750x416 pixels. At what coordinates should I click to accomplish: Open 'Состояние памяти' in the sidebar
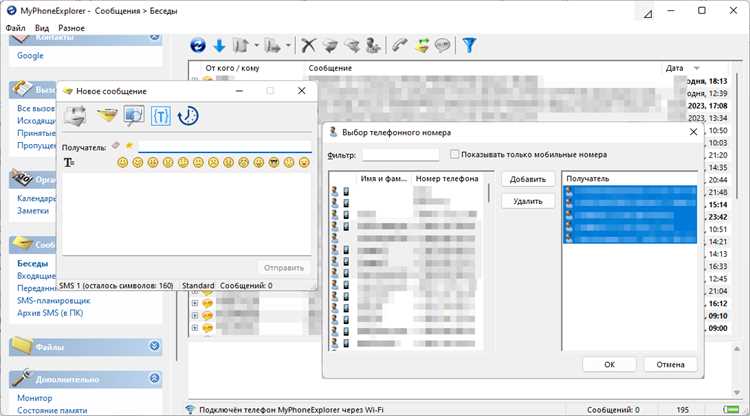[52, 410]
